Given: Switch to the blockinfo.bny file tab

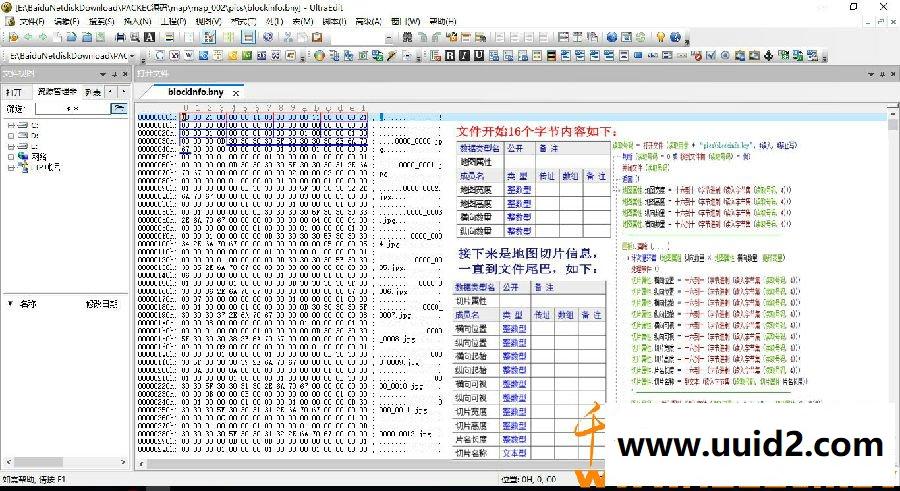Looking at the screenshot, I should (196, 92).
